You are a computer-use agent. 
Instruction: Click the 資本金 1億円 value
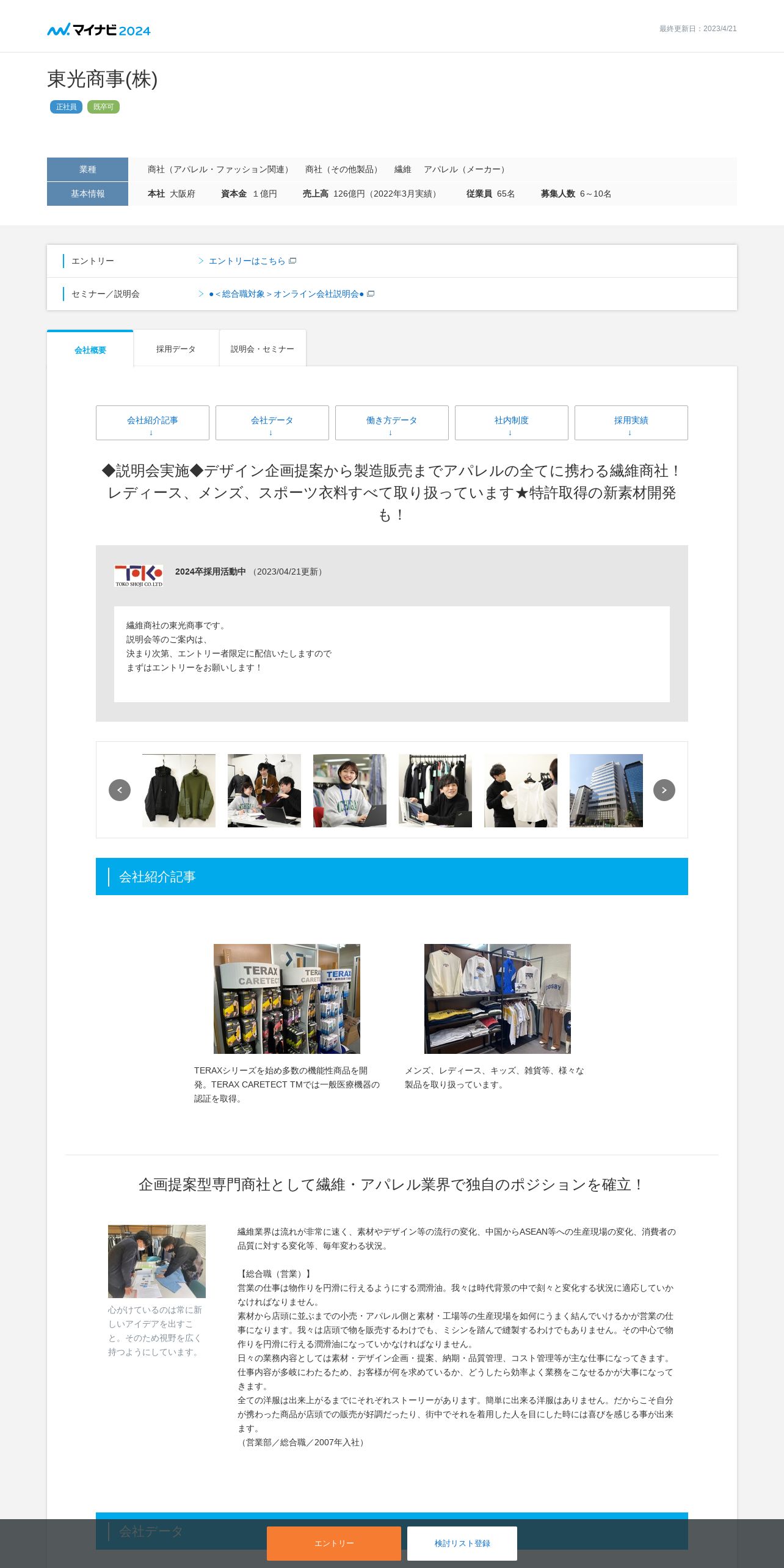[x=249, y=194]
